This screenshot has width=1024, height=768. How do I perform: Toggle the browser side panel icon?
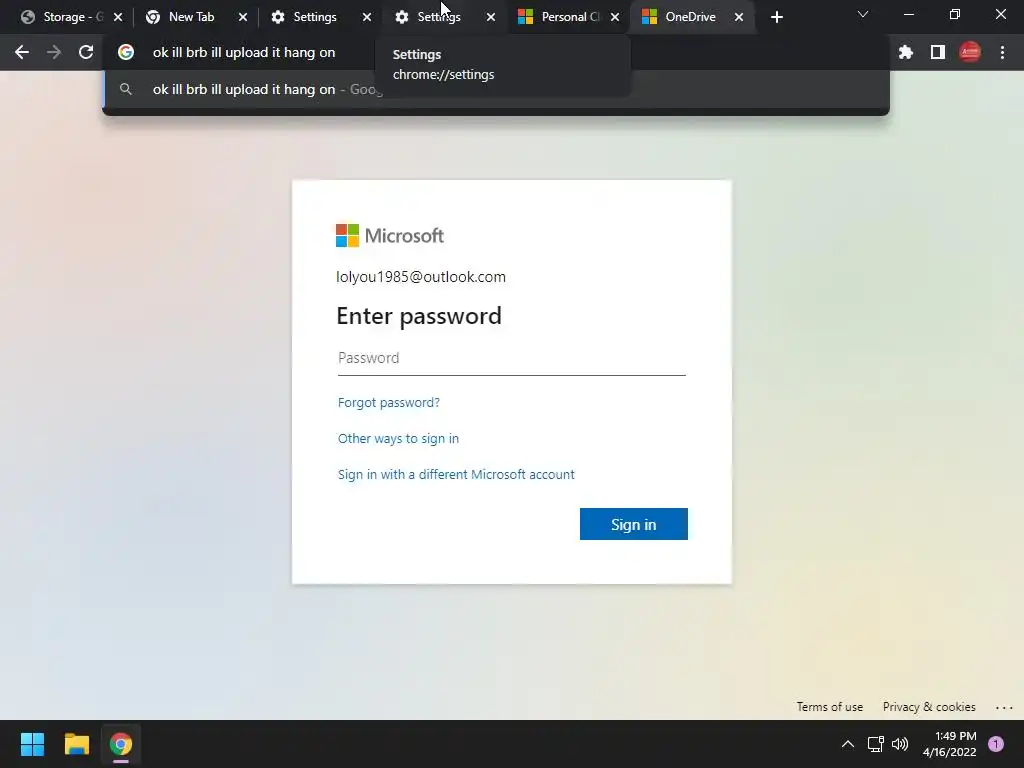click(938, 52)
